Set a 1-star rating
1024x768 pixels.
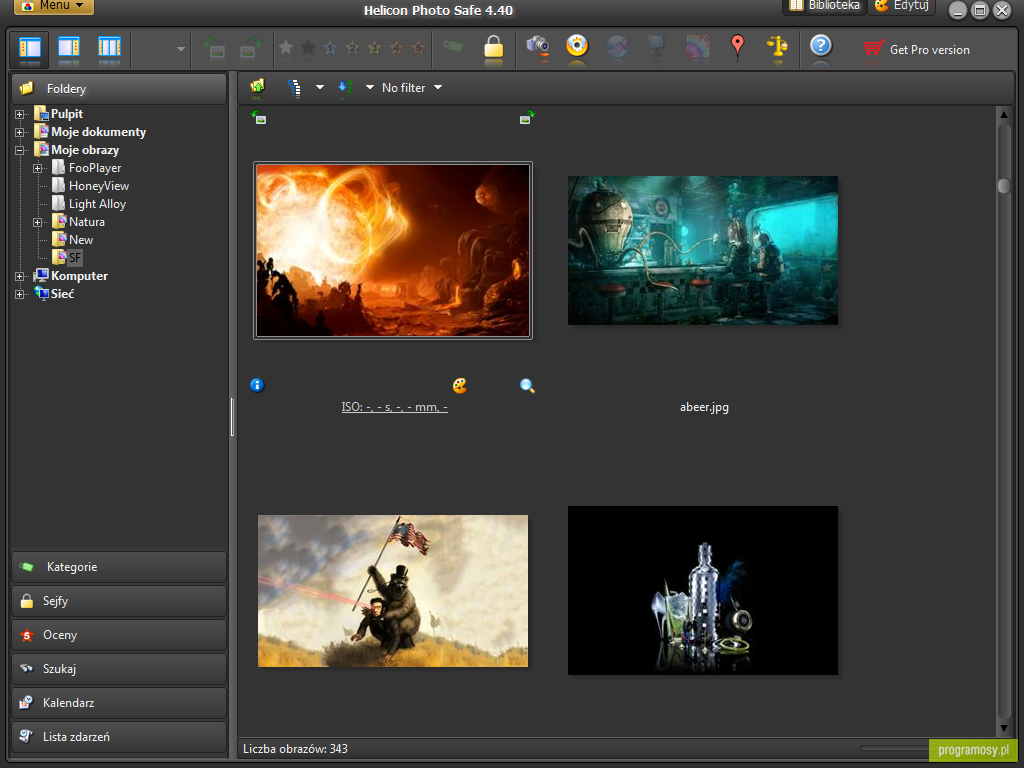pyautogui.click(x=330, y=48)
